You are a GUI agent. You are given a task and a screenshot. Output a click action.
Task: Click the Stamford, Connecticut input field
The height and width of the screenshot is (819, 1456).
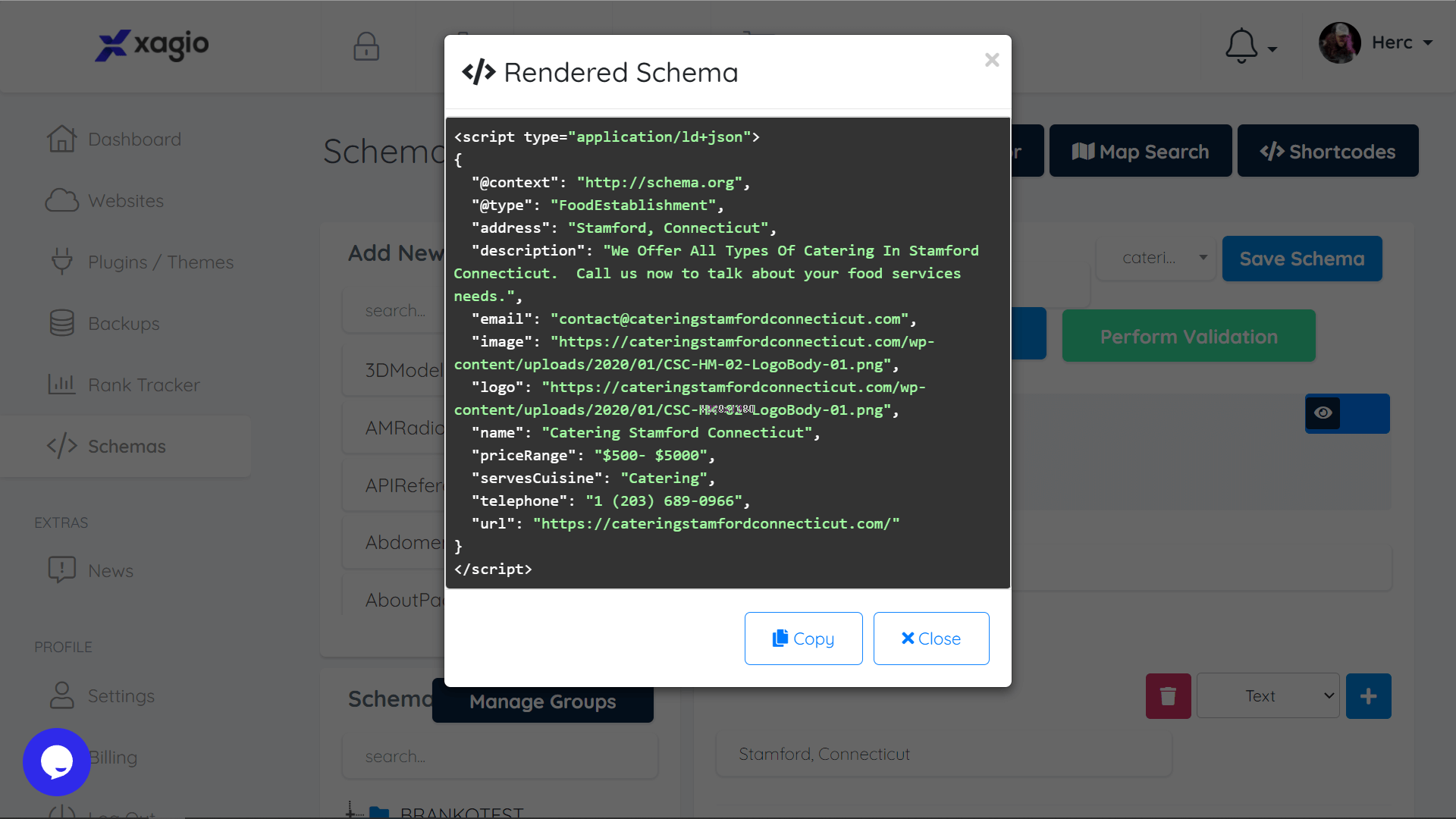(943, 754)
